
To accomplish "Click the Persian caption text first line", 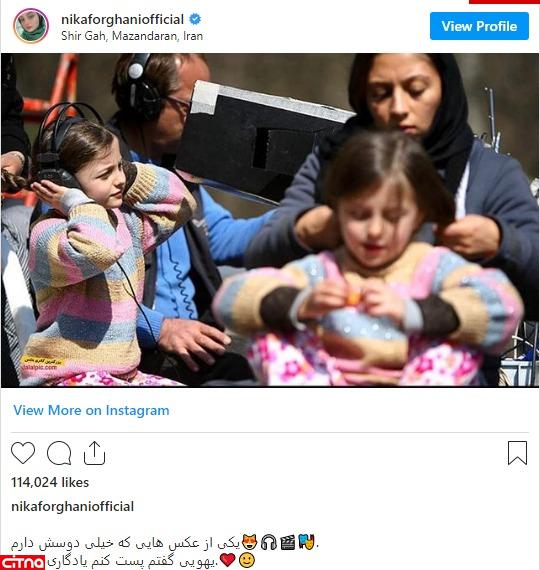I will 125,543.
